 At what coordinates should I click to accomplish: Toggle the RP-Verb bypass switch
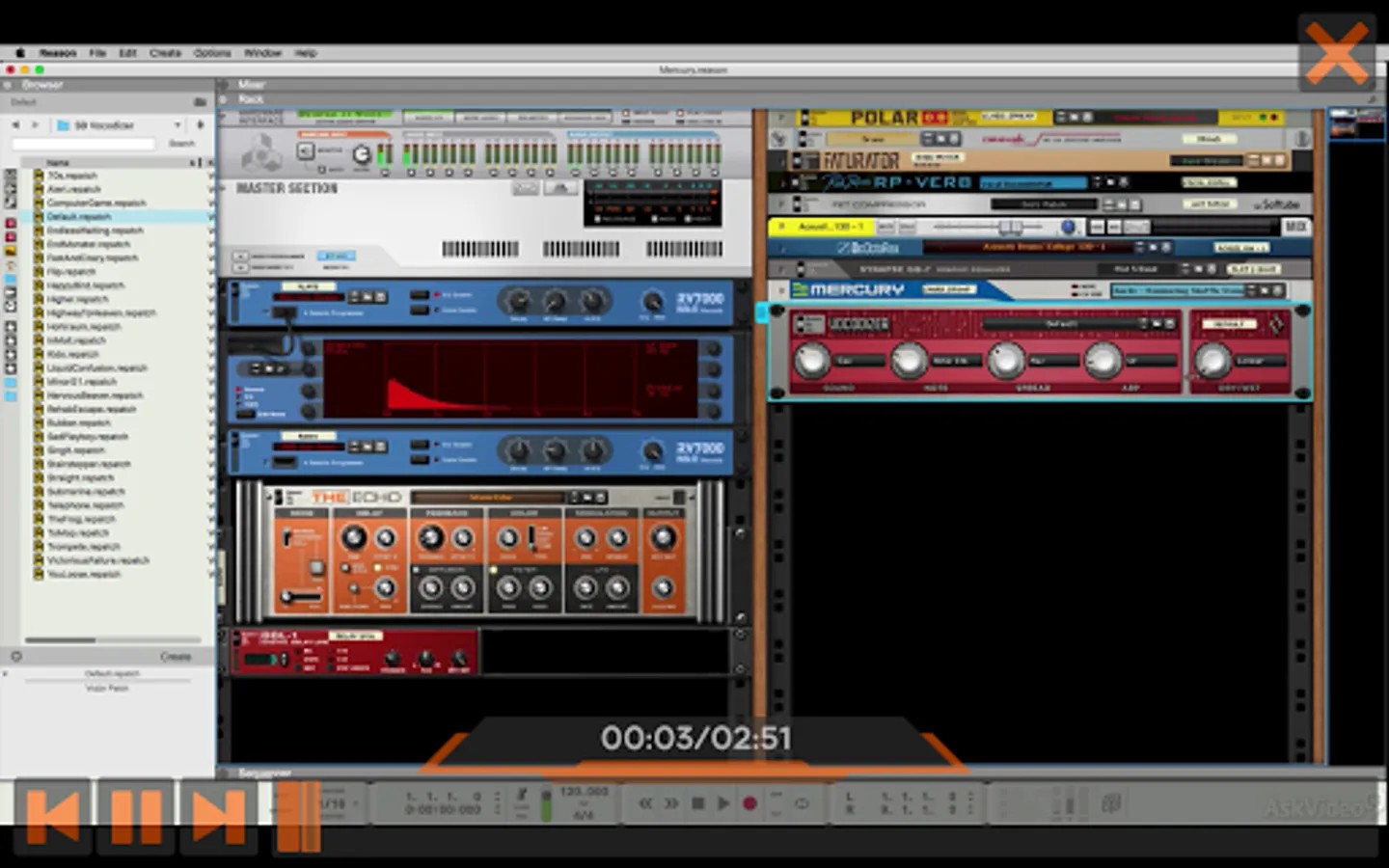[x=794, y=181]
